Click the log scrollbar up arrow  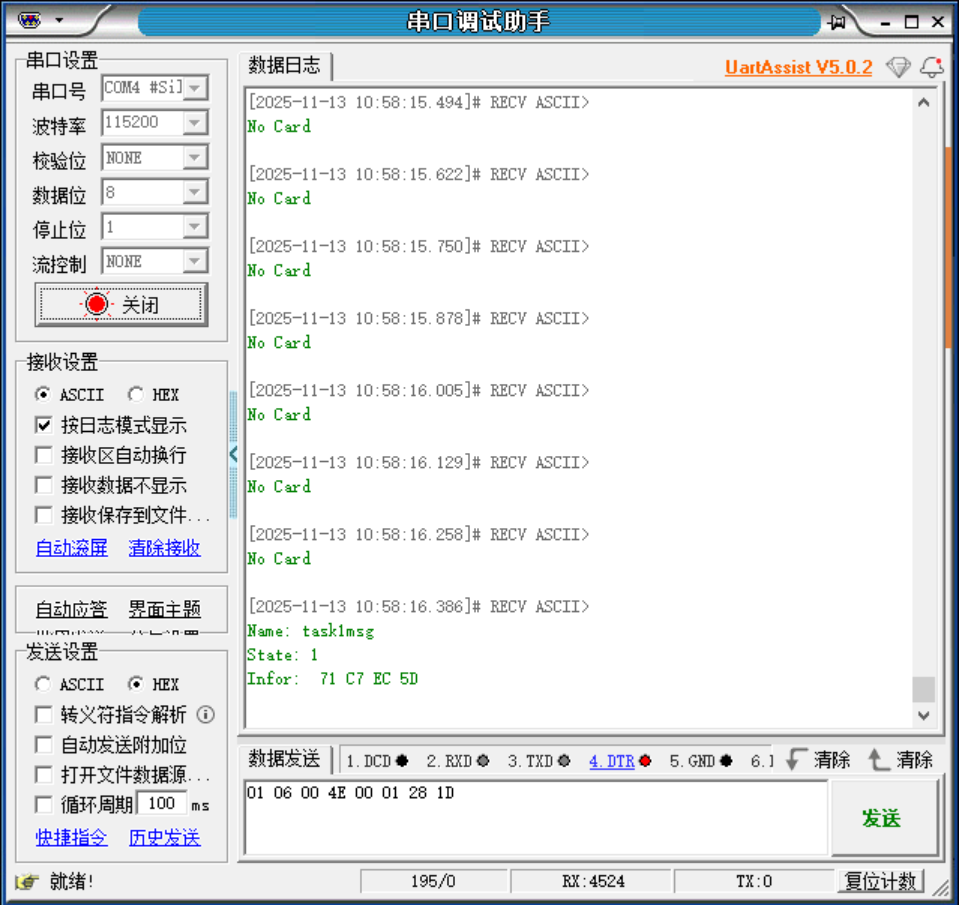pyautogui.click(x=924, y=102)
